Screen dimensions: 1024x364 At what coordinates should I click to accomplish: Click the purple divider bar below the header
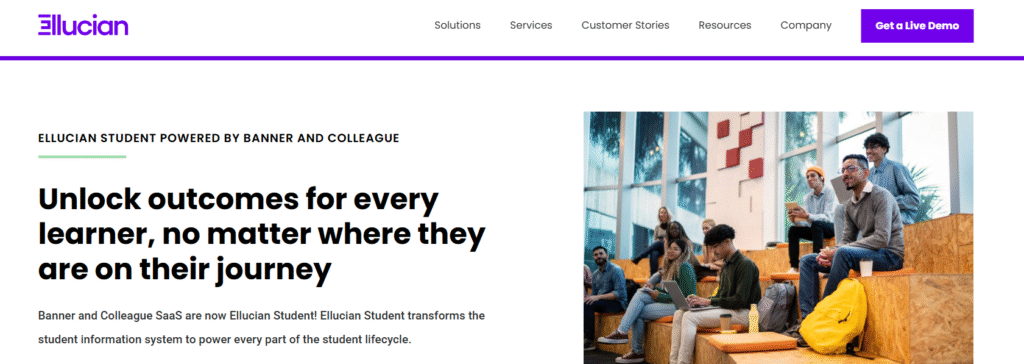point(512,58)
